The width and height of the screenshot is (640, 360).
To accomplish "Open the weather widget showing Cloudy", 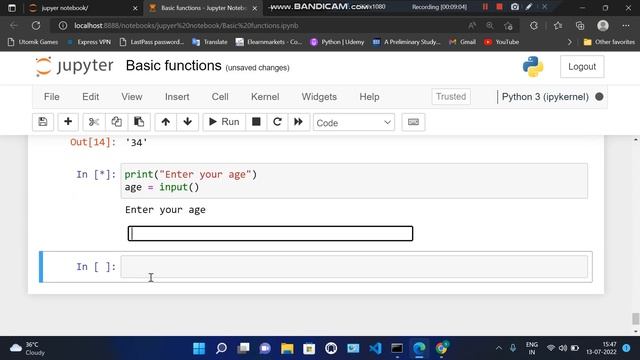I will click(28, 349).
